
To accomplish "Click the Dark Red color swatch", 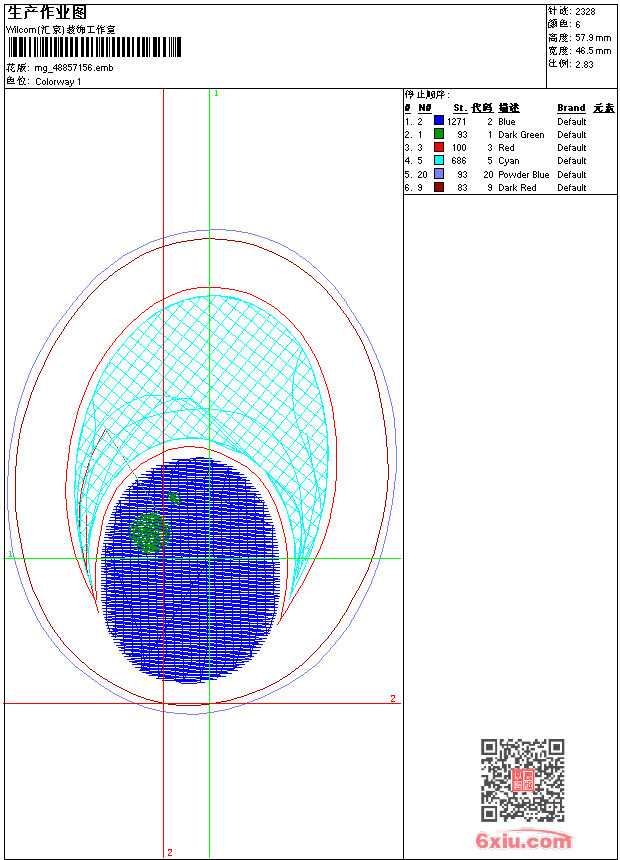I will coord(439,187).
